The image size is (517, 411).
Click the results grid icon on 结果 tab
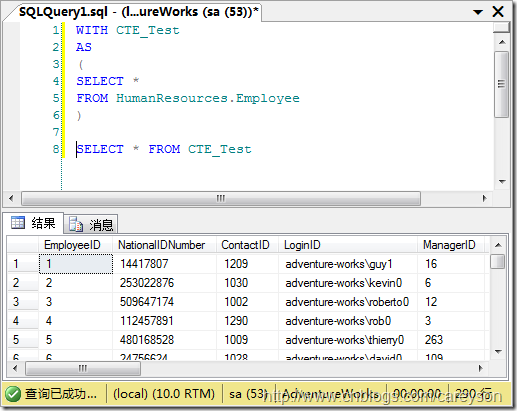click(18, 222)
